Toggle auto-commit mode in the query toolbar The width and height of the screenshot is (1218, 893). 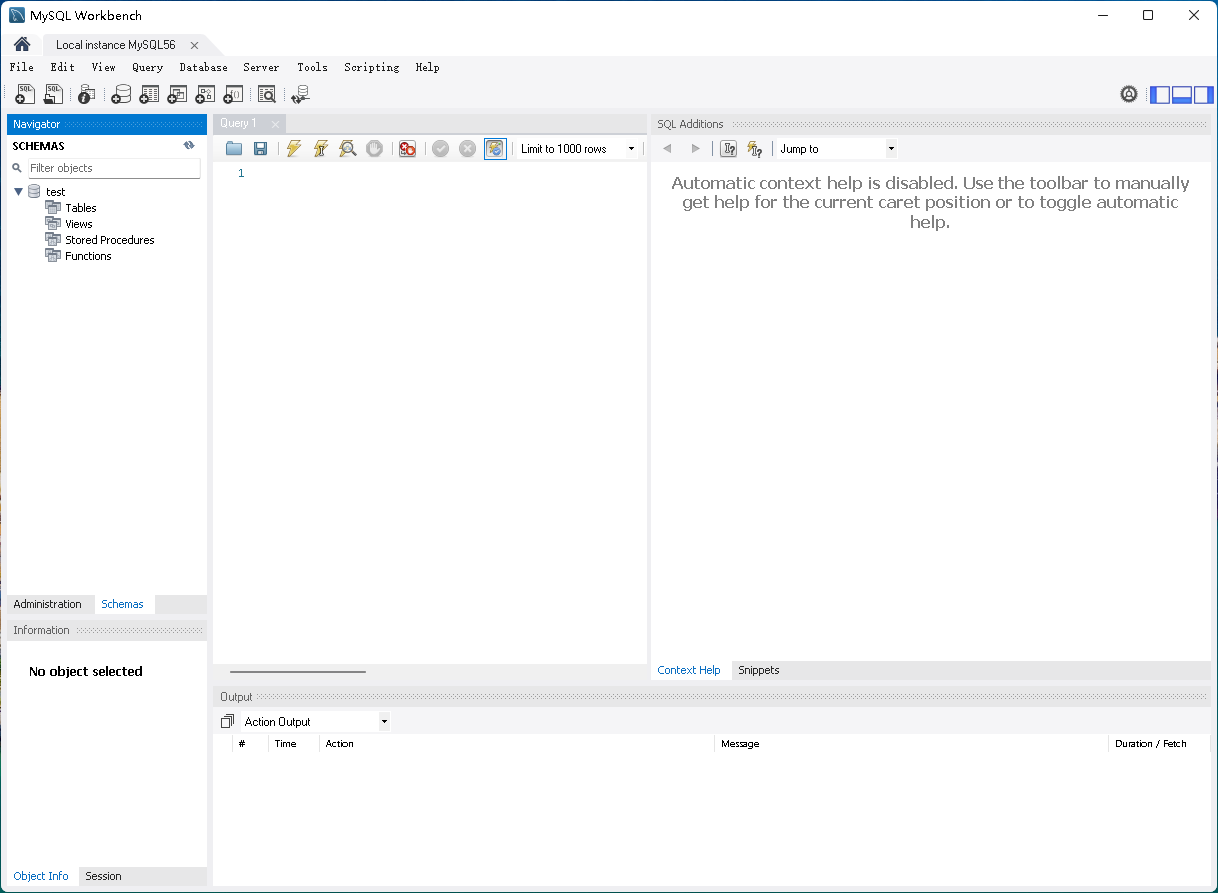click(495, 148)
